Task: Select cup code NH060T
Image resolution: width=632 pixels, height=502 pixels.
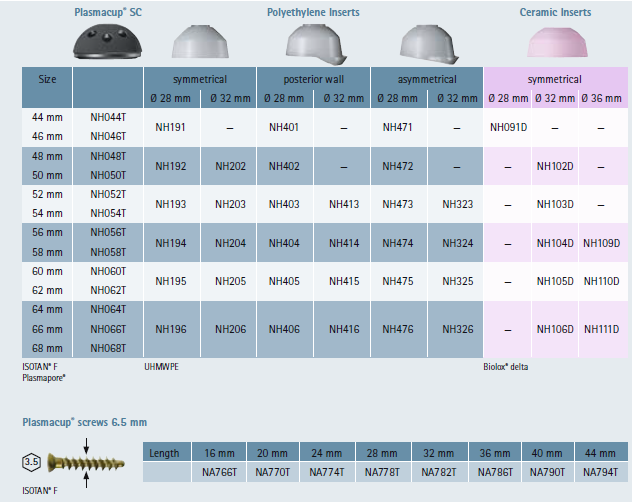Action: coord(108,271)
